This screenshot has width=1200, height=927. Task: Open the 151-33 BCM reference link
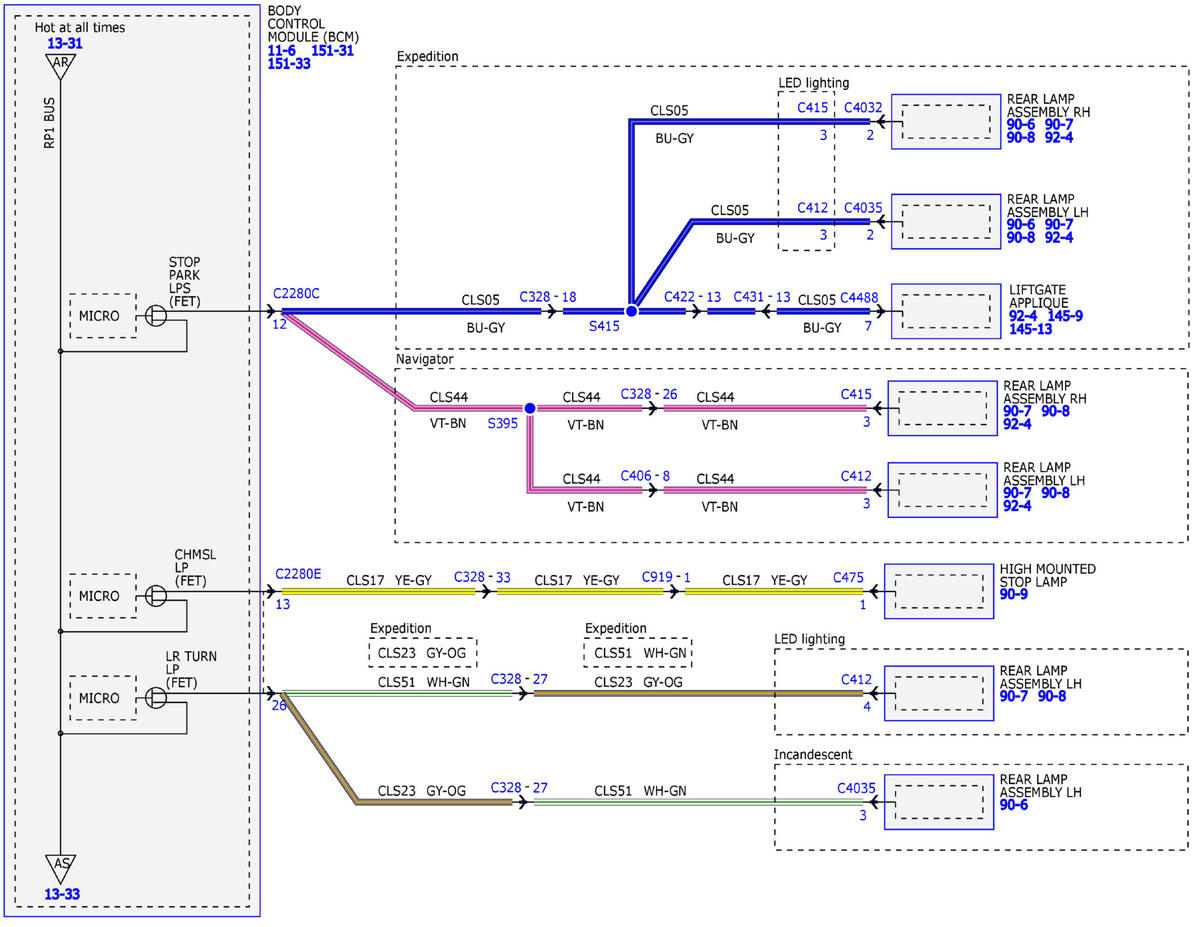pyautogui.click(x=289, y=63)
